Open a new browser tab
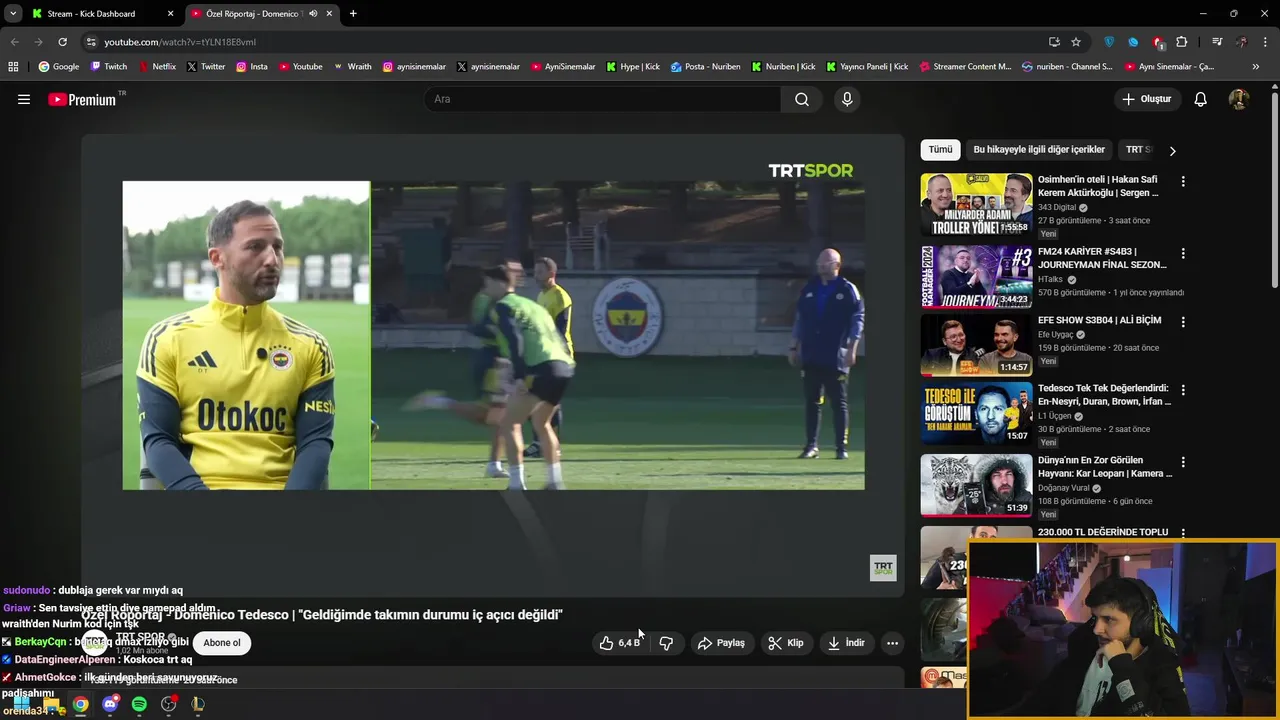The height and width of the screenshot is (720, 1280). coord(353,14)
